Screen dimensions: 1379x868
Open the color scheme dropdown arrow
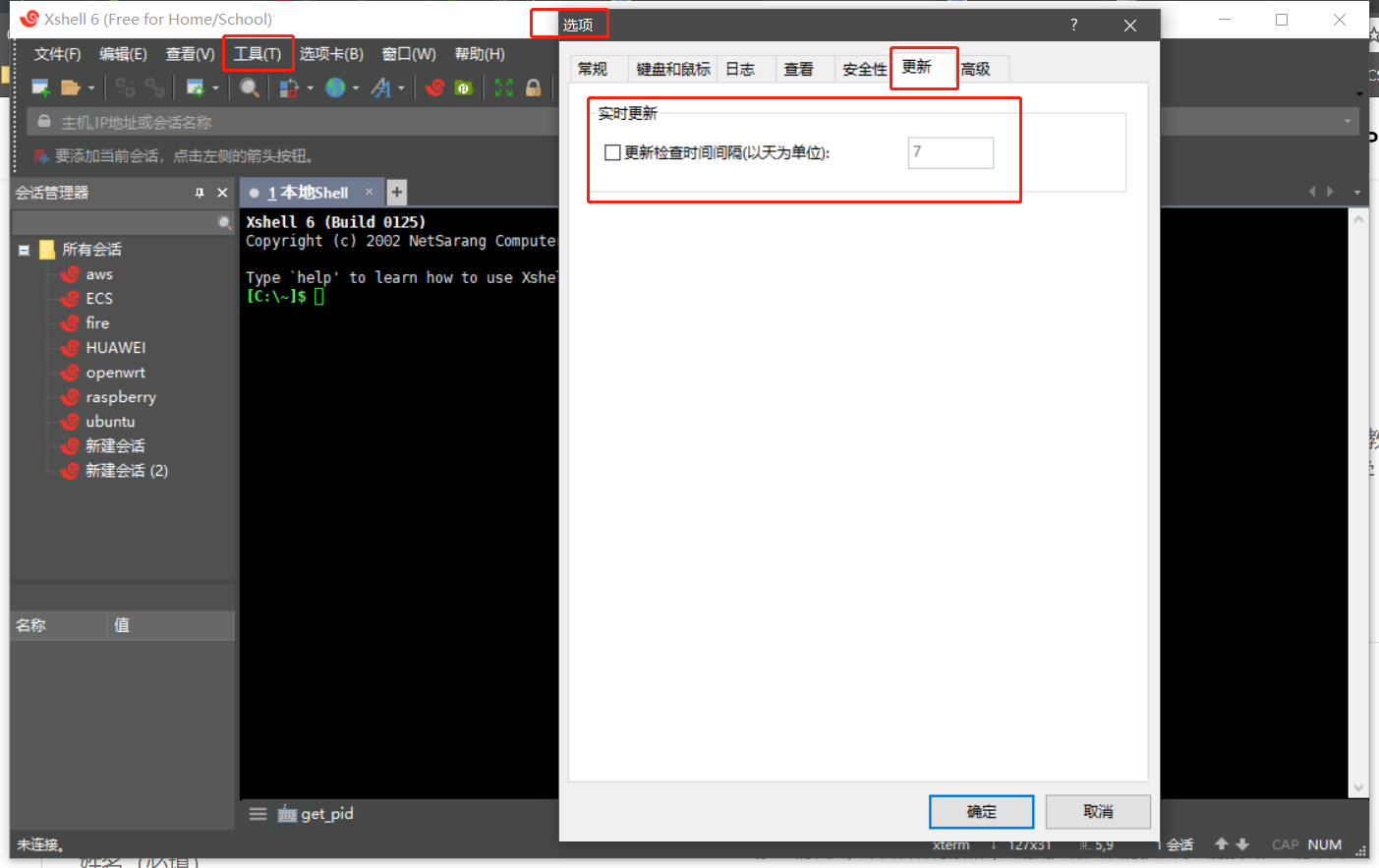(310, 88)
